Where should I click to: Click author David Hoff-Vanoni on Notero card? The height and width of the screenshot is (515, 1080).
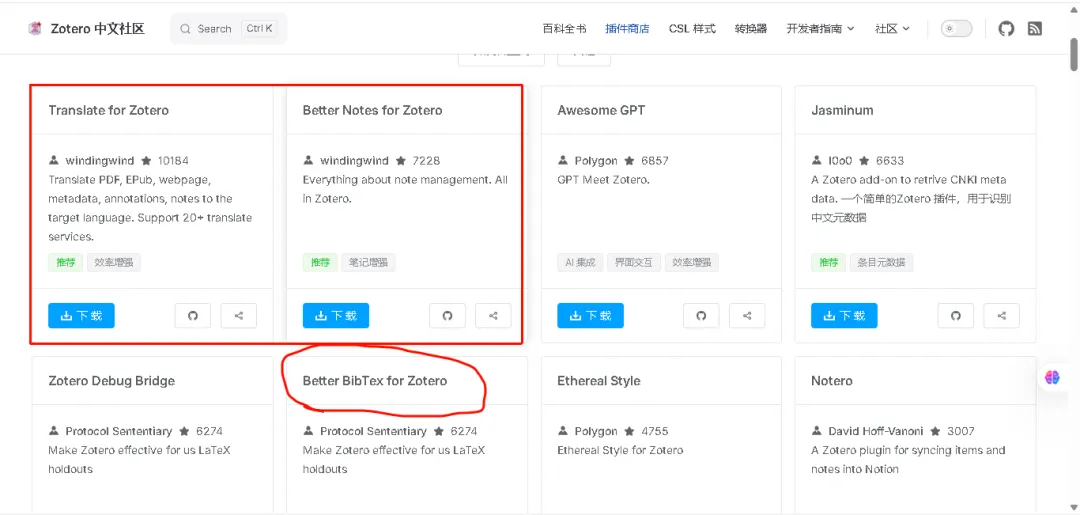tap(875, 431)
